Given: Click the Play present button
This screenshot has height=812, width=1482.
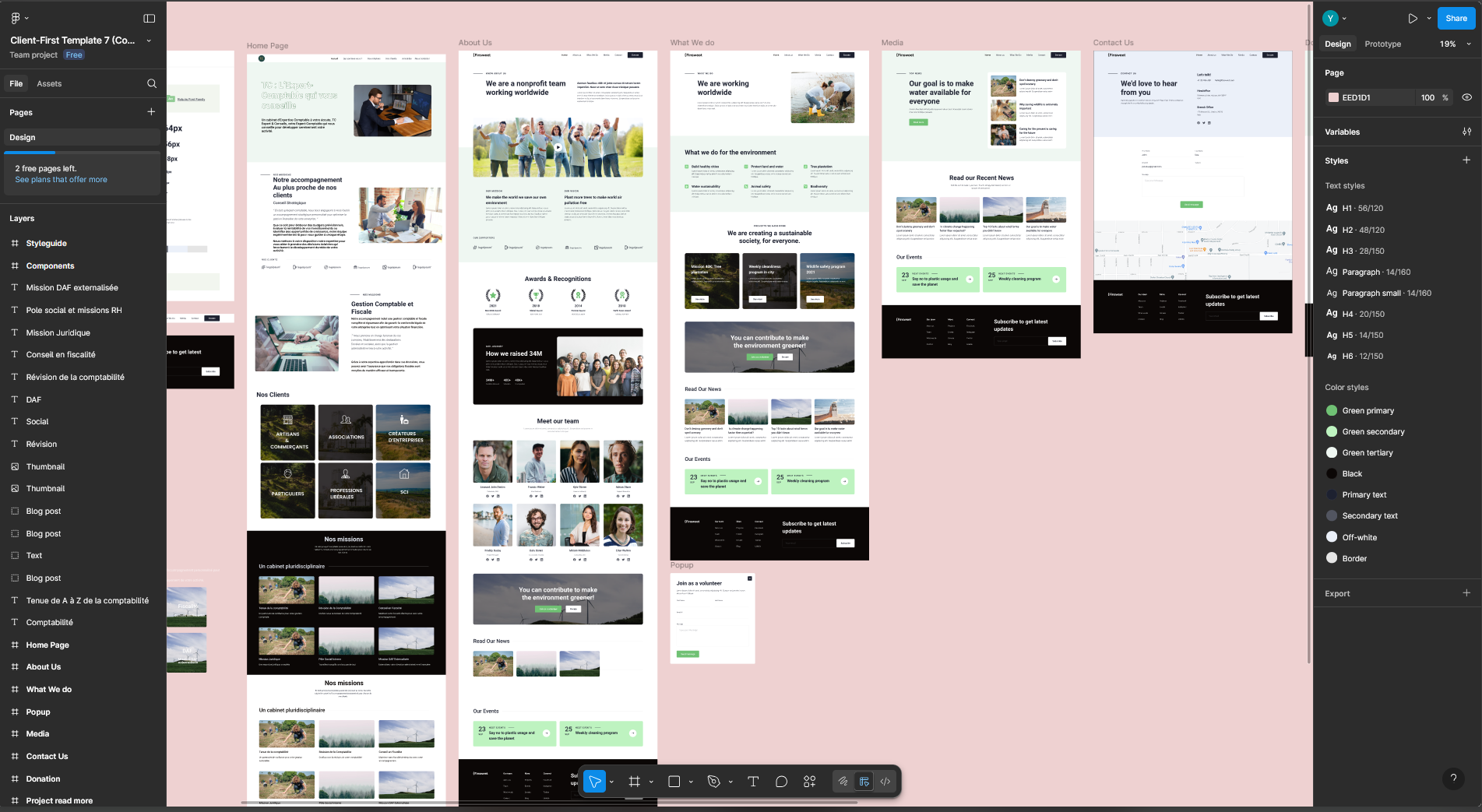Looking at the screenshot, I should pyautogui.click(x=1413, y=19).
